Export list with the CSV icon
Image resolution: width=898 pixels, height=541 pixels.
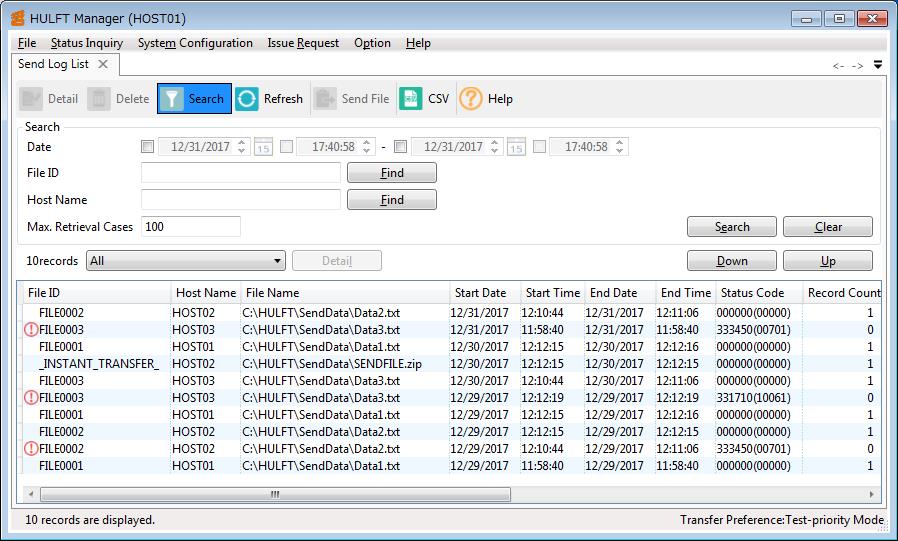click(411, 98)
